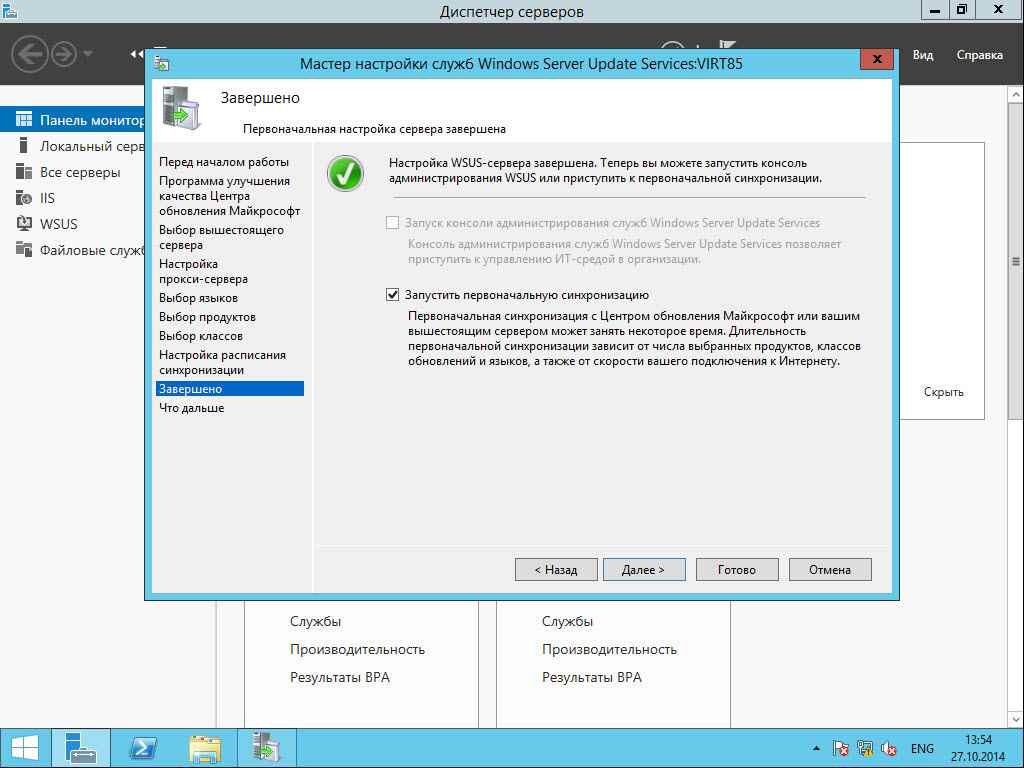
Task: Select the Все серверы sidebar icon
Action: (x=24, y=172)
